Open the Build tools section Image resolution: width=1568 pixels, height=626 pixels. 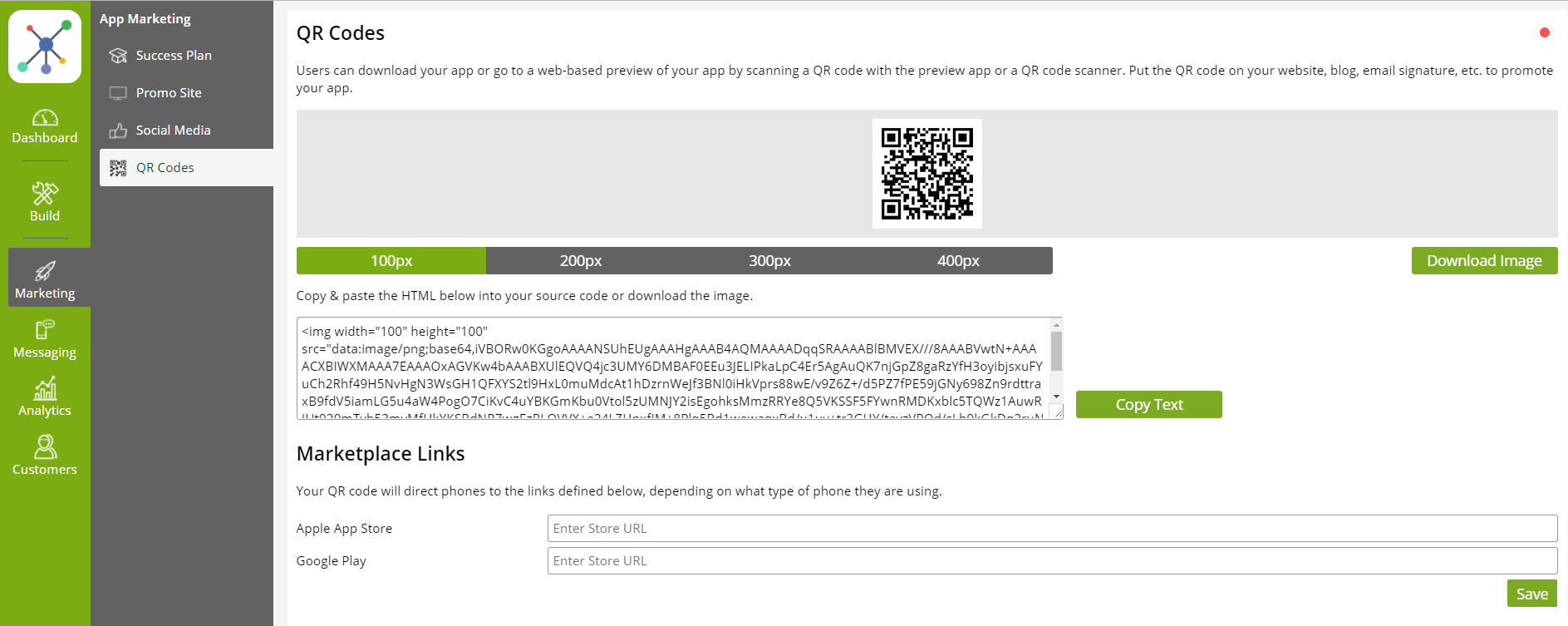click(x=45, y=202)
